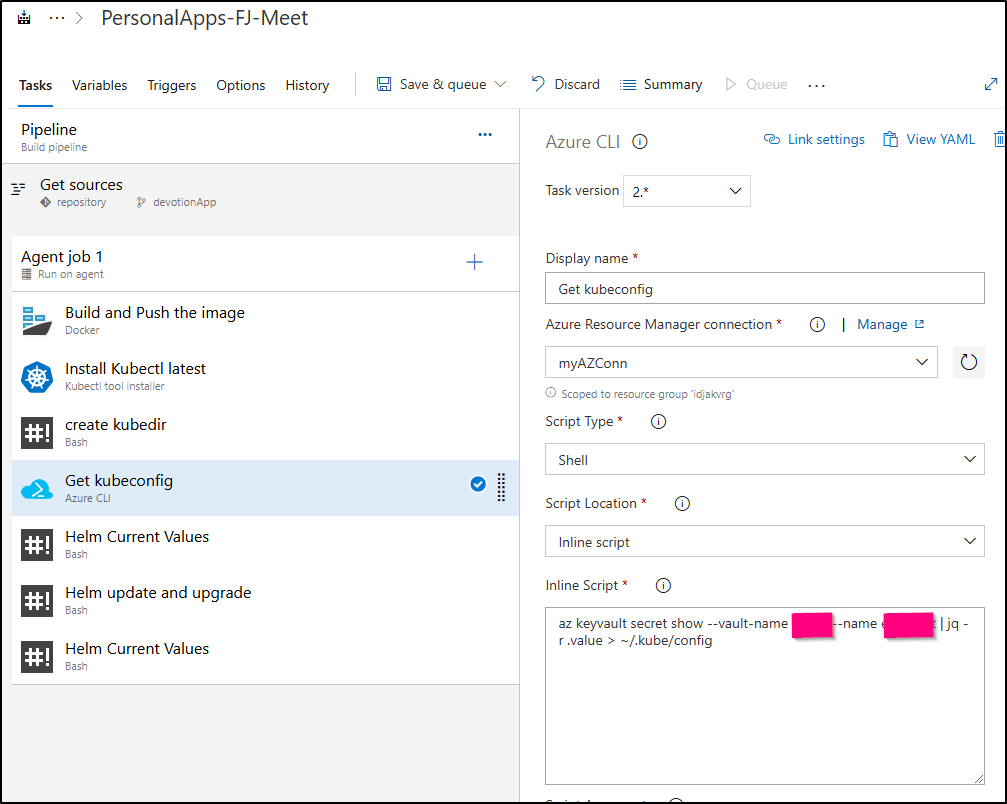
Task: Select the create kubedir task
Action: [265, 432]
